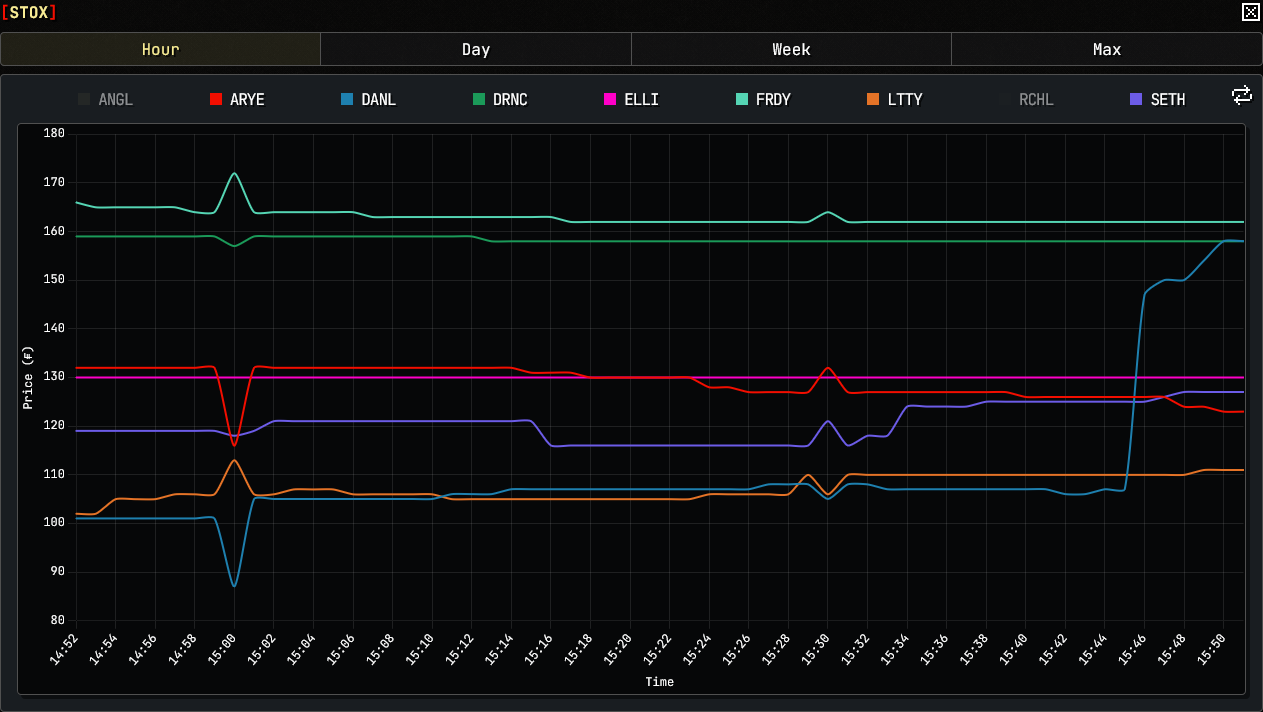
Task: Click the ARYE dip at 15:00
Action: 234,444
